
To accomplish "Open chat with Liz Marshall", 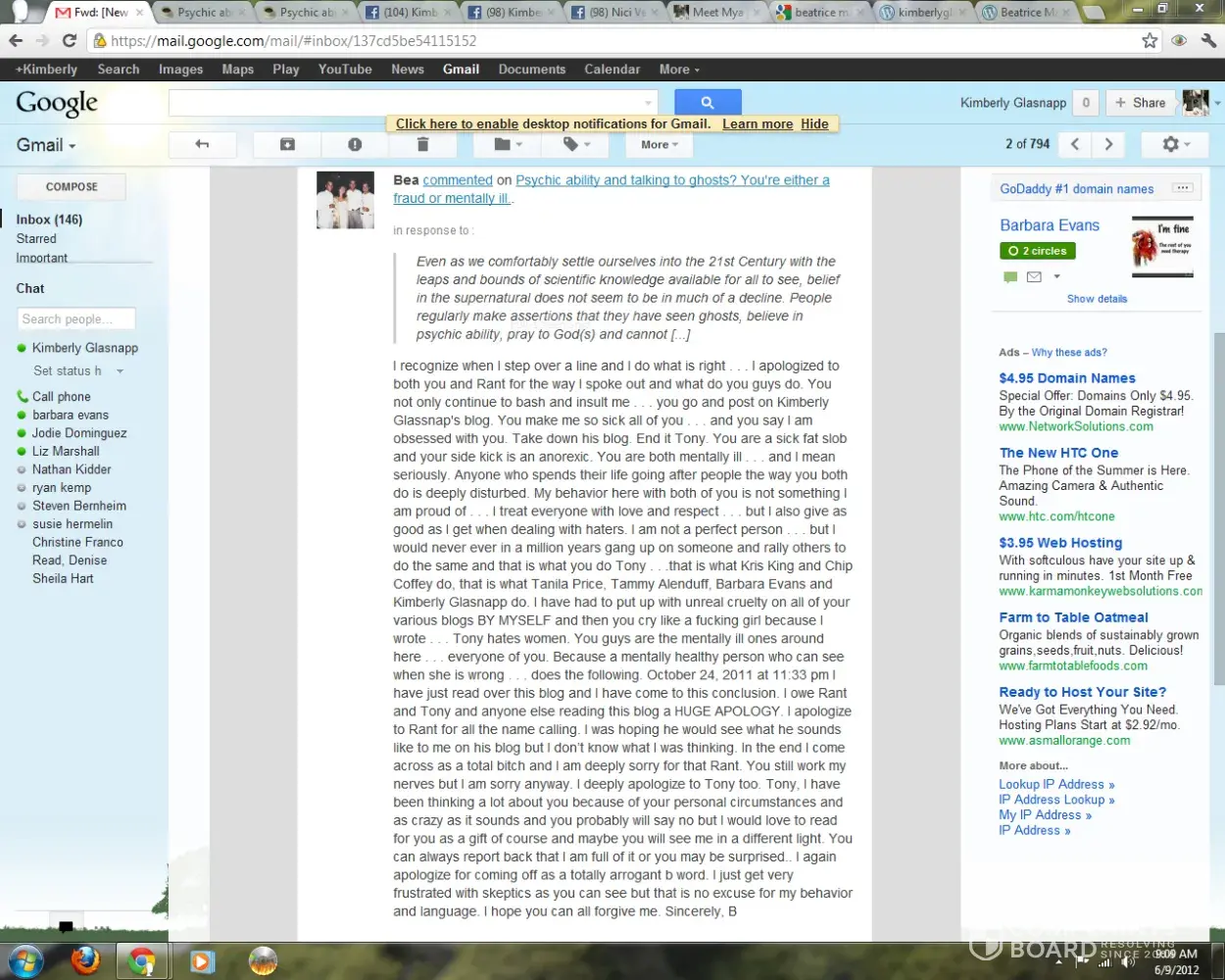I will pyautogui.click(x=66, y=451).
